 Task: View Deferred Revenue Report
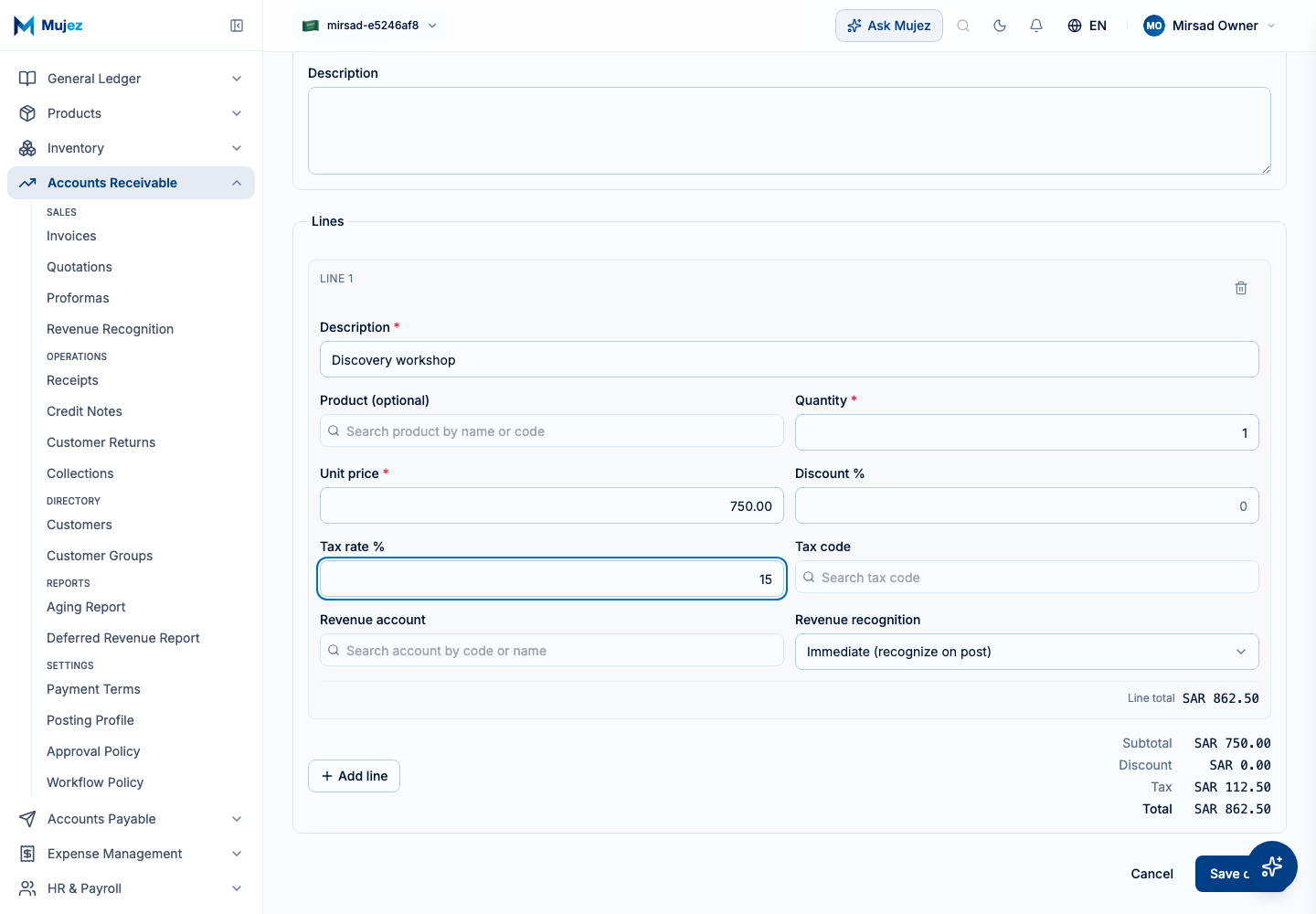tap(123, 638)
